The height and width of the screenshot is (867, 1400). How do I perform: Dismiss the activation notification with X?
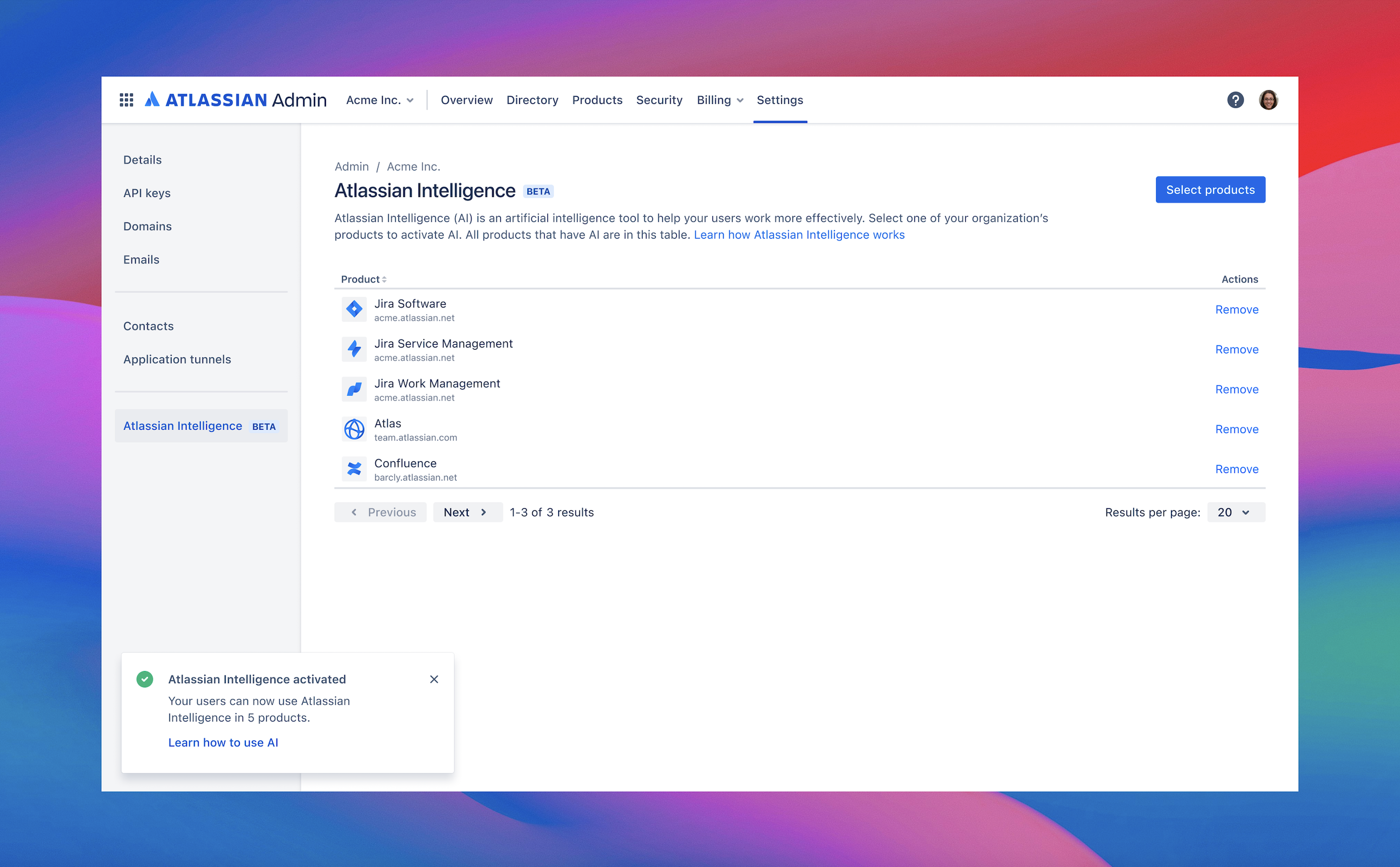pos(434,679)
